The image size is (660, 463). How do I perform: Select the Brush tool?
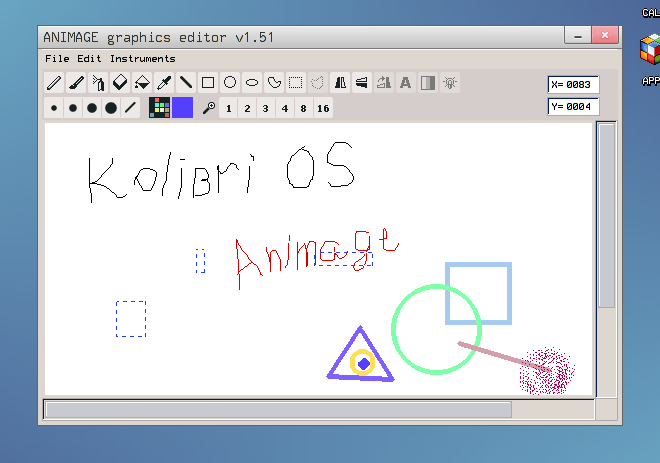point(76,82)
